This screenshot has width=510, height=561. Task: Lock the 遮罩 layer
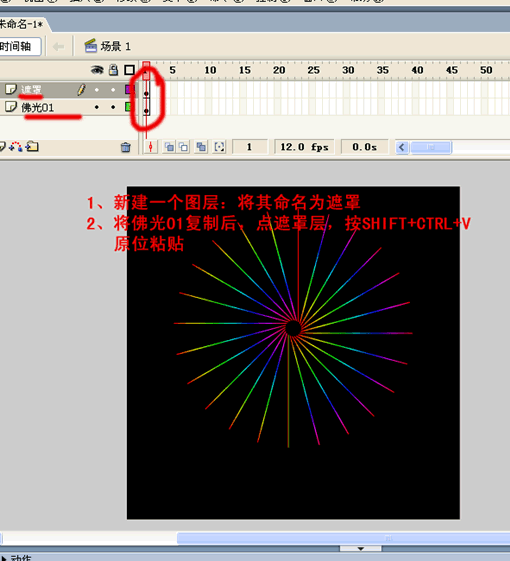tap(113, 90)
